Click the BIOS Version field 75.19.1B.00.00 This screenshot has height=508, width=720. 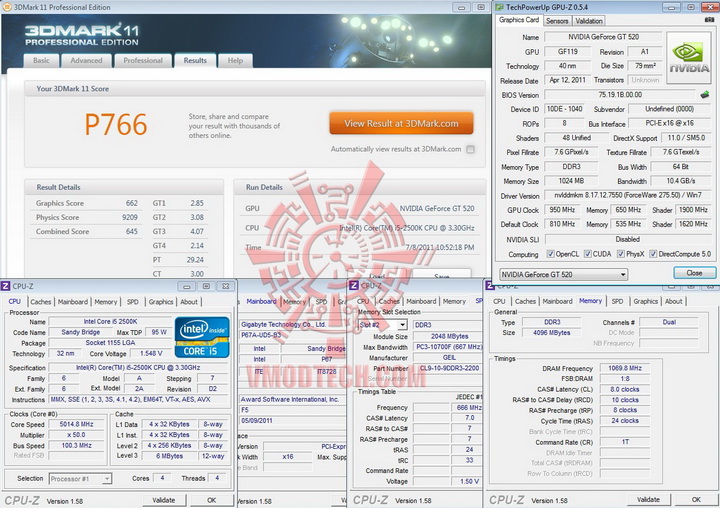click(620, 95)
